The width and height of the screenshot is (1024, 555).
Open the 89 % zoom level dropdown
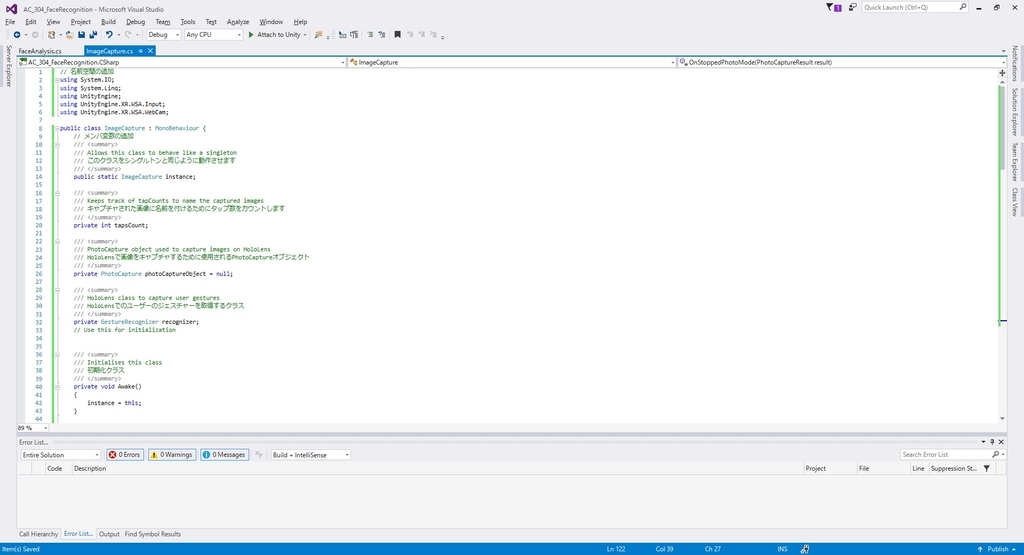click(x=33, y=428)
